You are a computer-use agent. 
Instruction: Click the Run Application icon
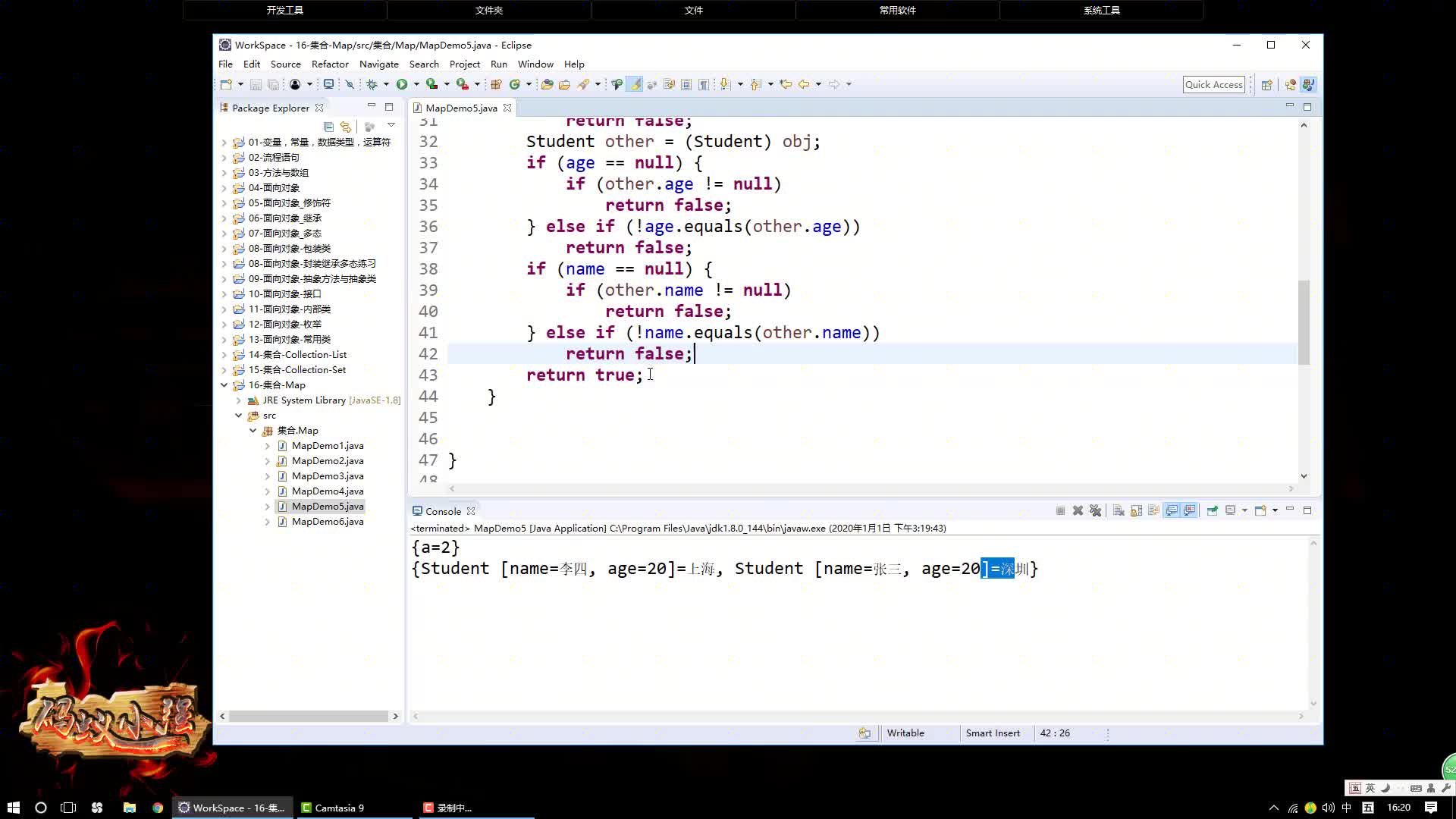[x=402, y=84]
